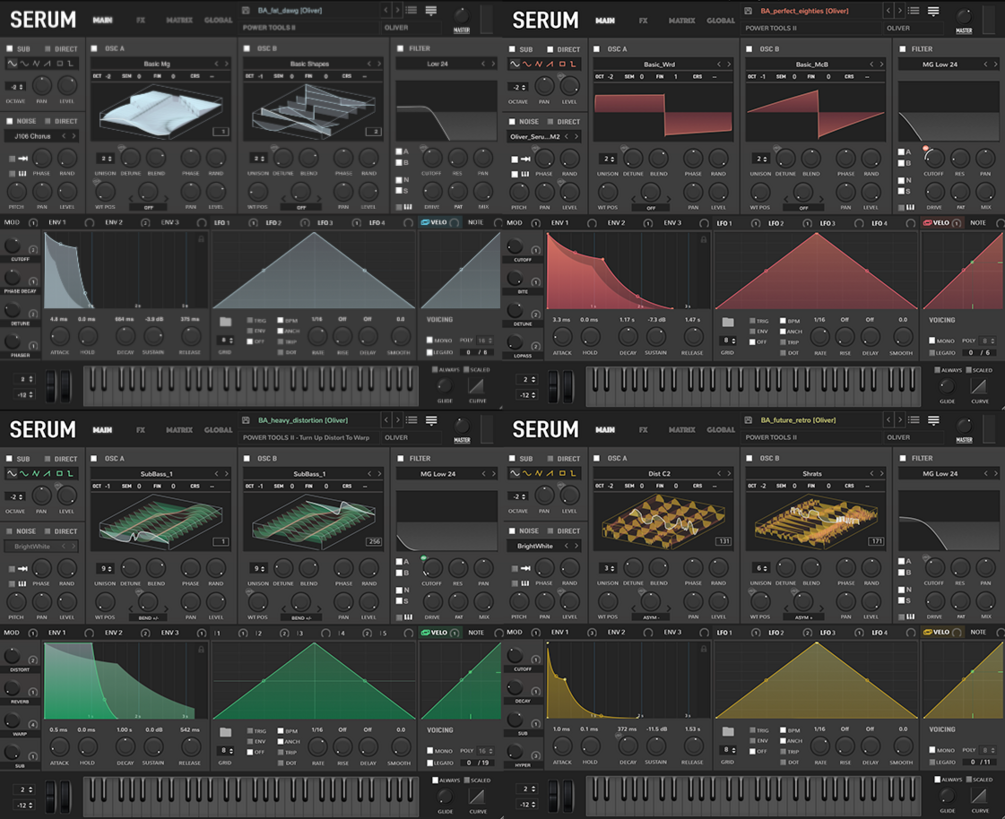
Task: Click the noise one-shot arrow icon in BA_fat_dawg
Action: point(23,158)
